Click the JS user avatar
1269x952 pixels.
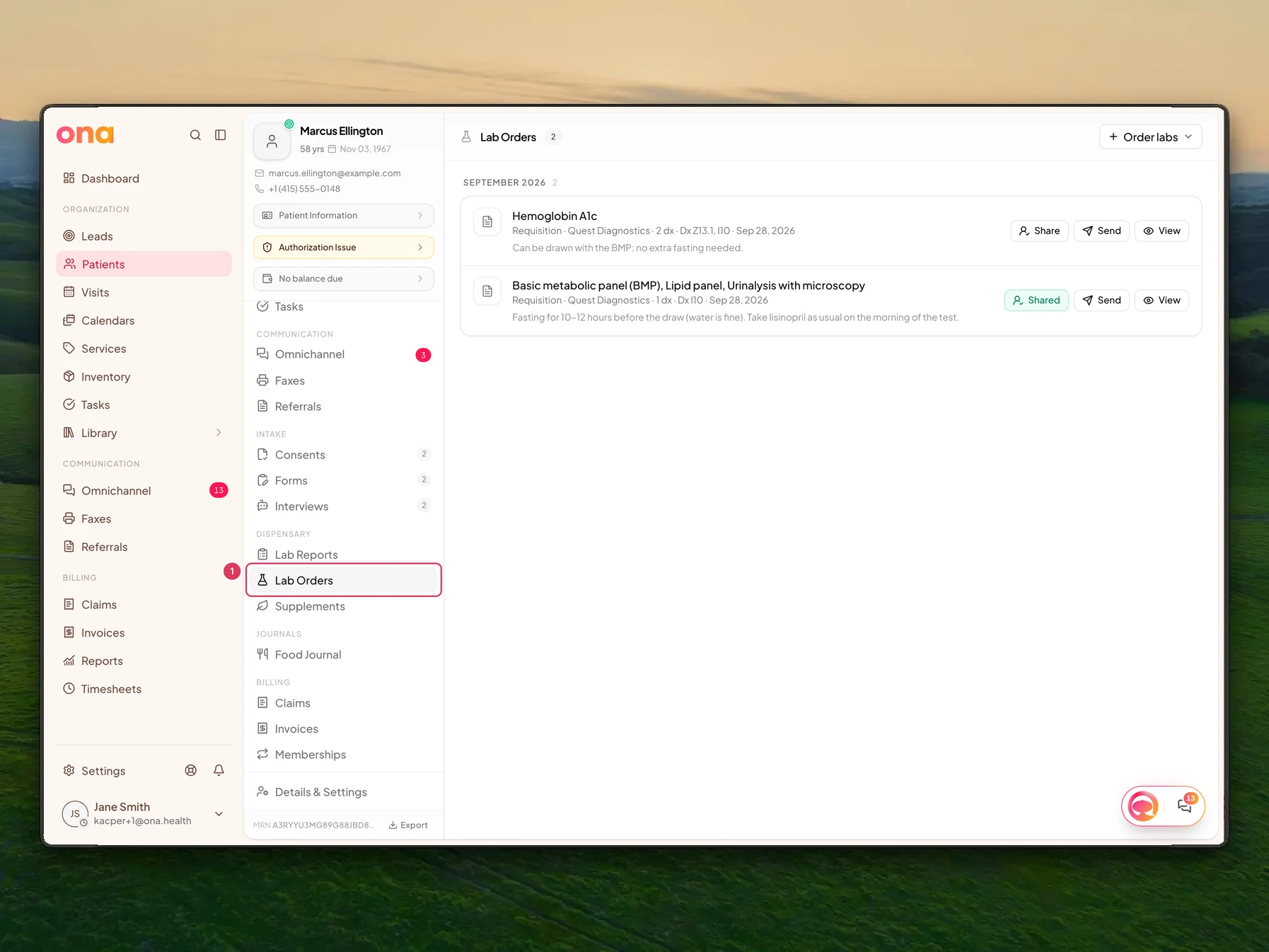click(75, 813)
